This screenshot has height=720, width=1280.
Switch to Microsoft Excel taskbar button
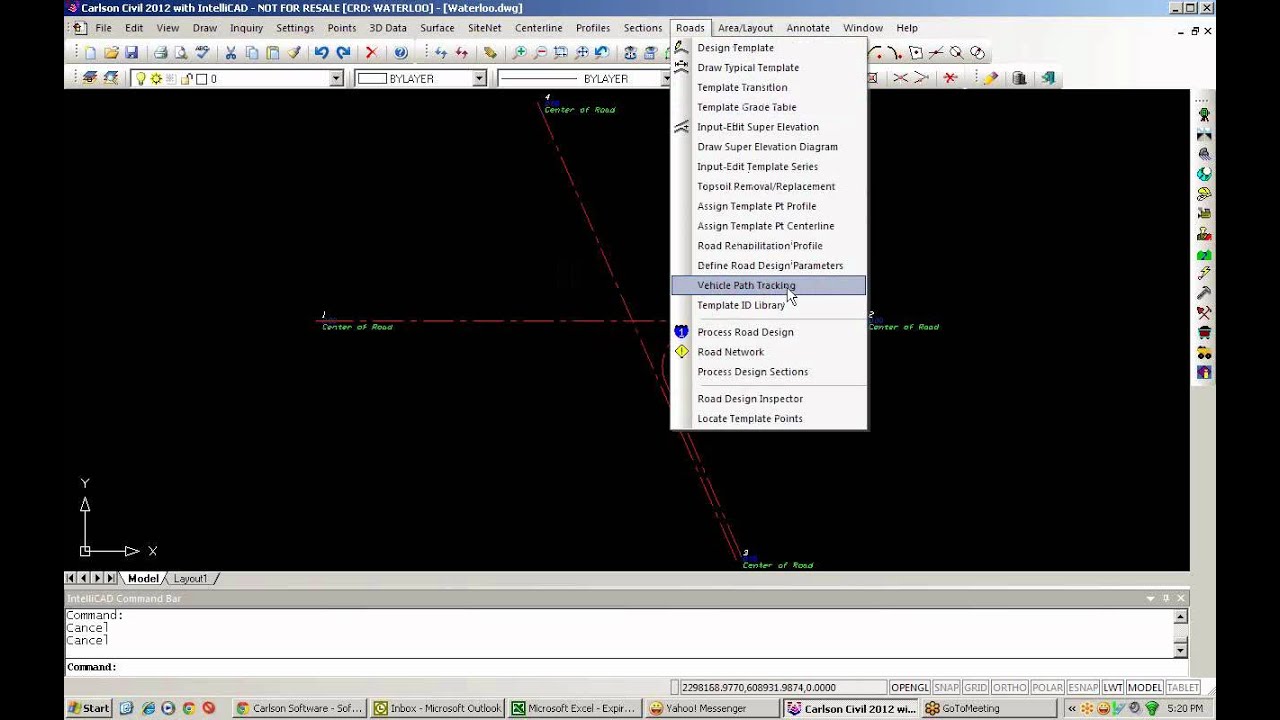pos(574,708)
